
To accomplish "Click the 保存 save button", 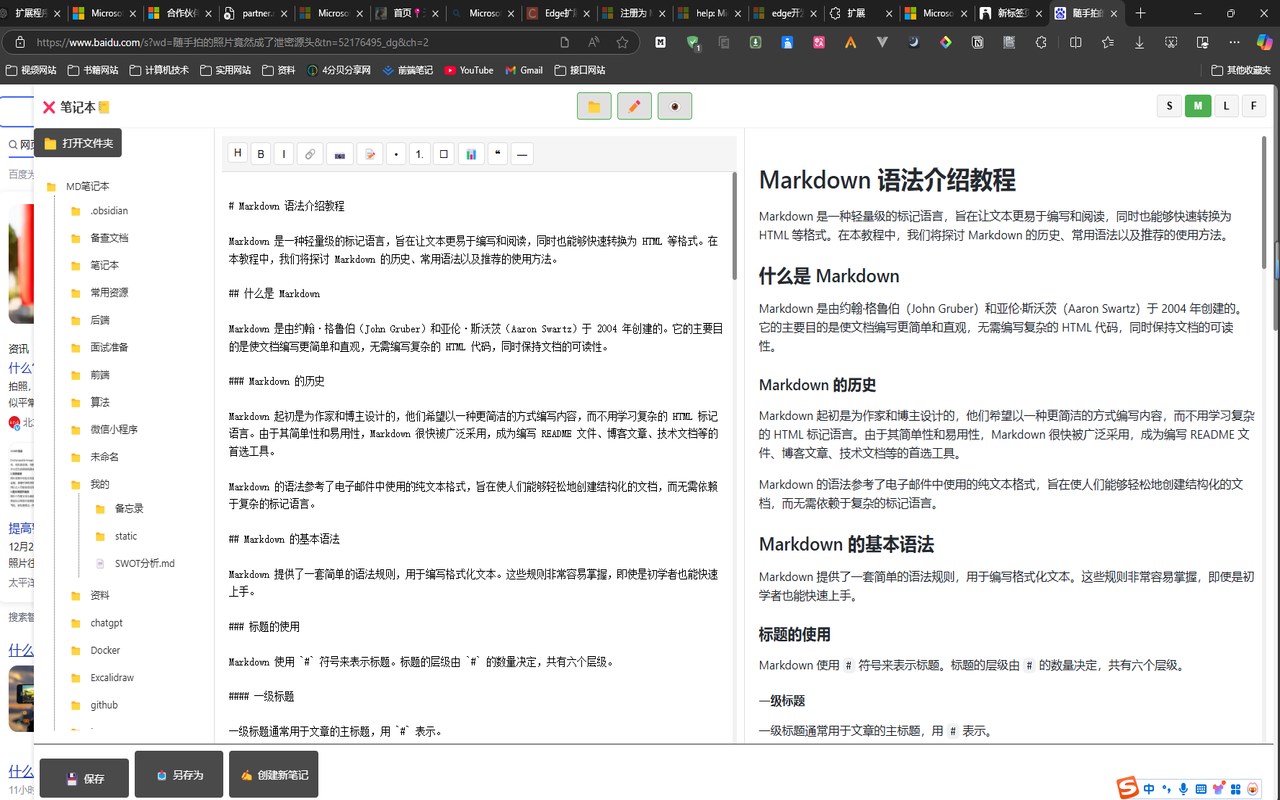I will point(85,778).
